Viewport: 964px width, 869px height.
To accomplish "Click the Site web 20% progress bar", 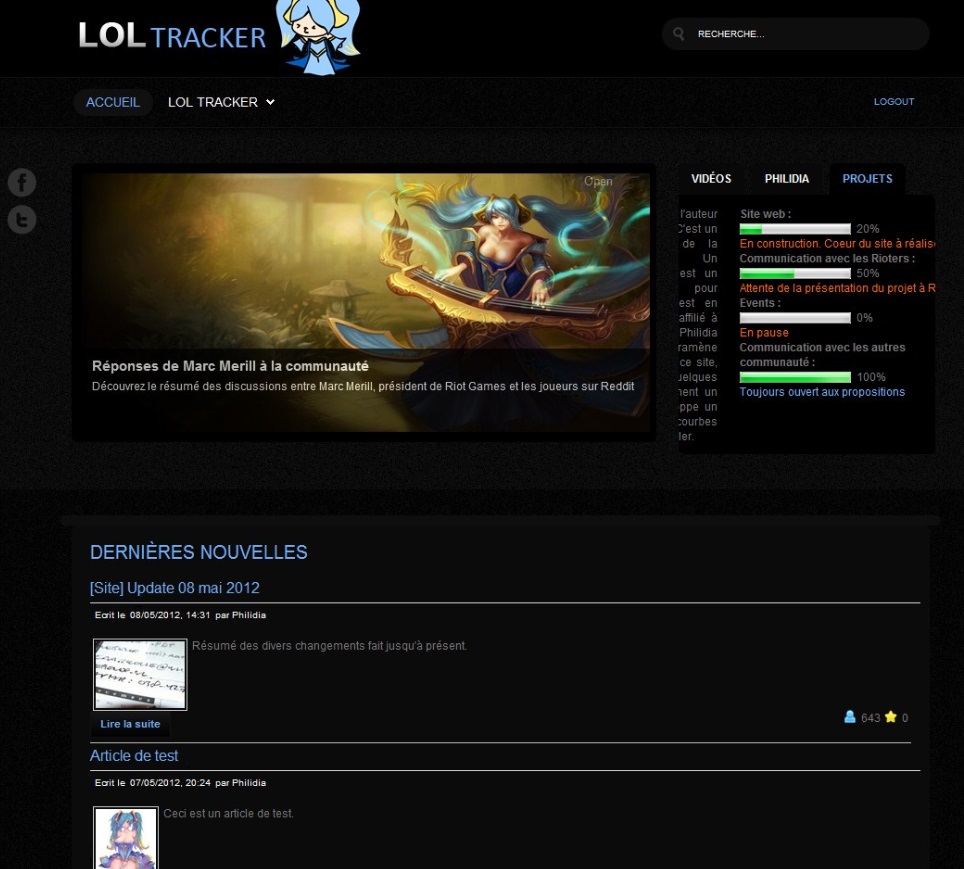I will coord(795,229).
